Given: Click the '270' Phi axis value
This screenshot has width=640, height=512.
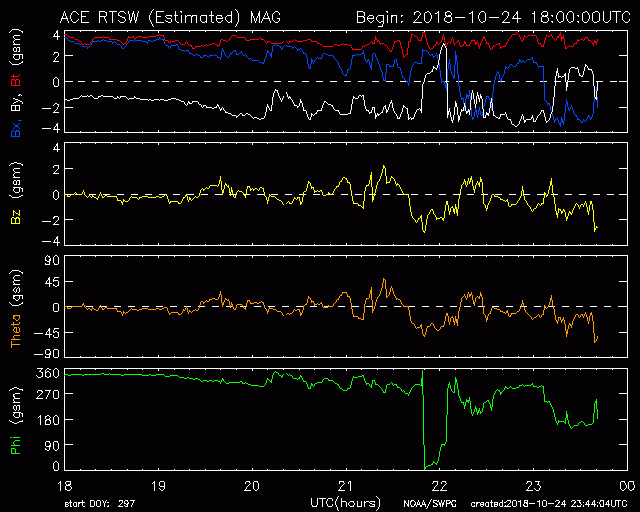Looking at the screenshot, I should coord(48,394).
